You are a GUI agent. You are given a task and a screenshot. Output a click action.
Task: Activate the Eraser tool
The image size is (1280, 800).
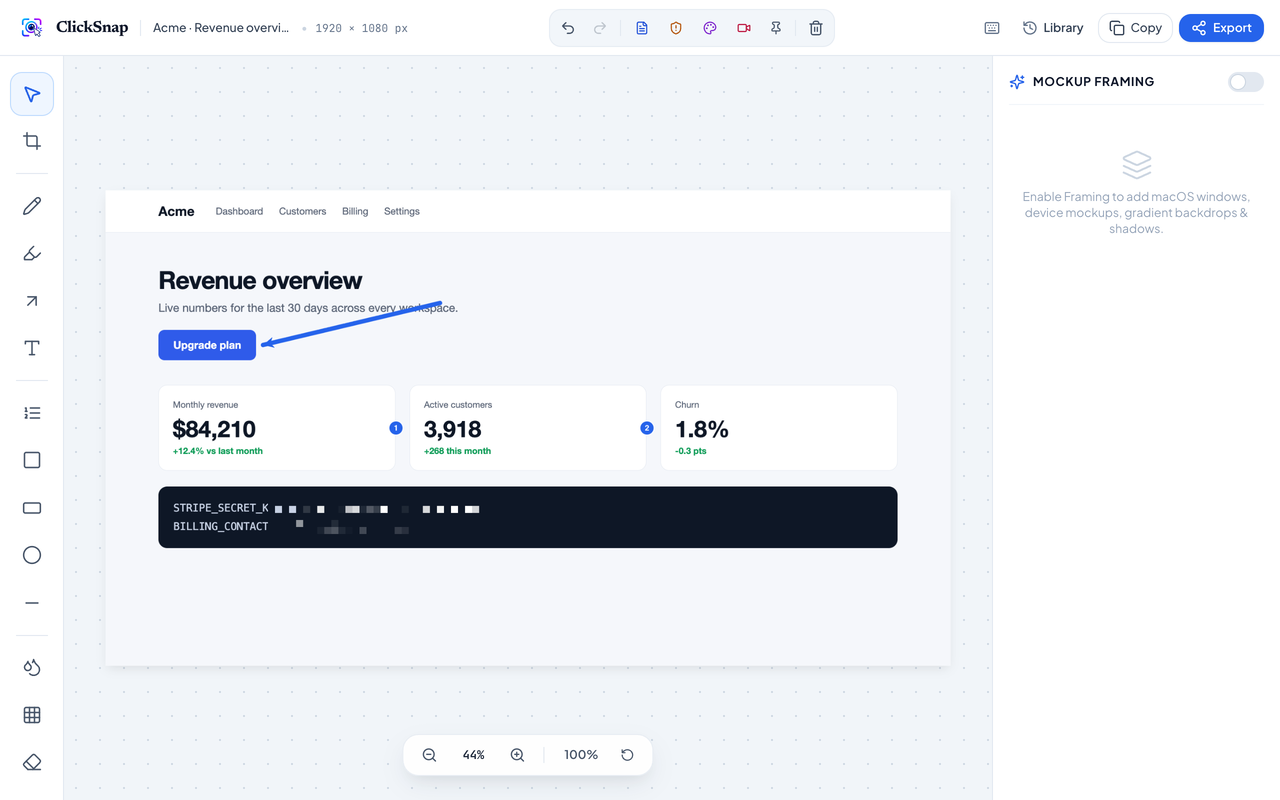tap(32, 763)
